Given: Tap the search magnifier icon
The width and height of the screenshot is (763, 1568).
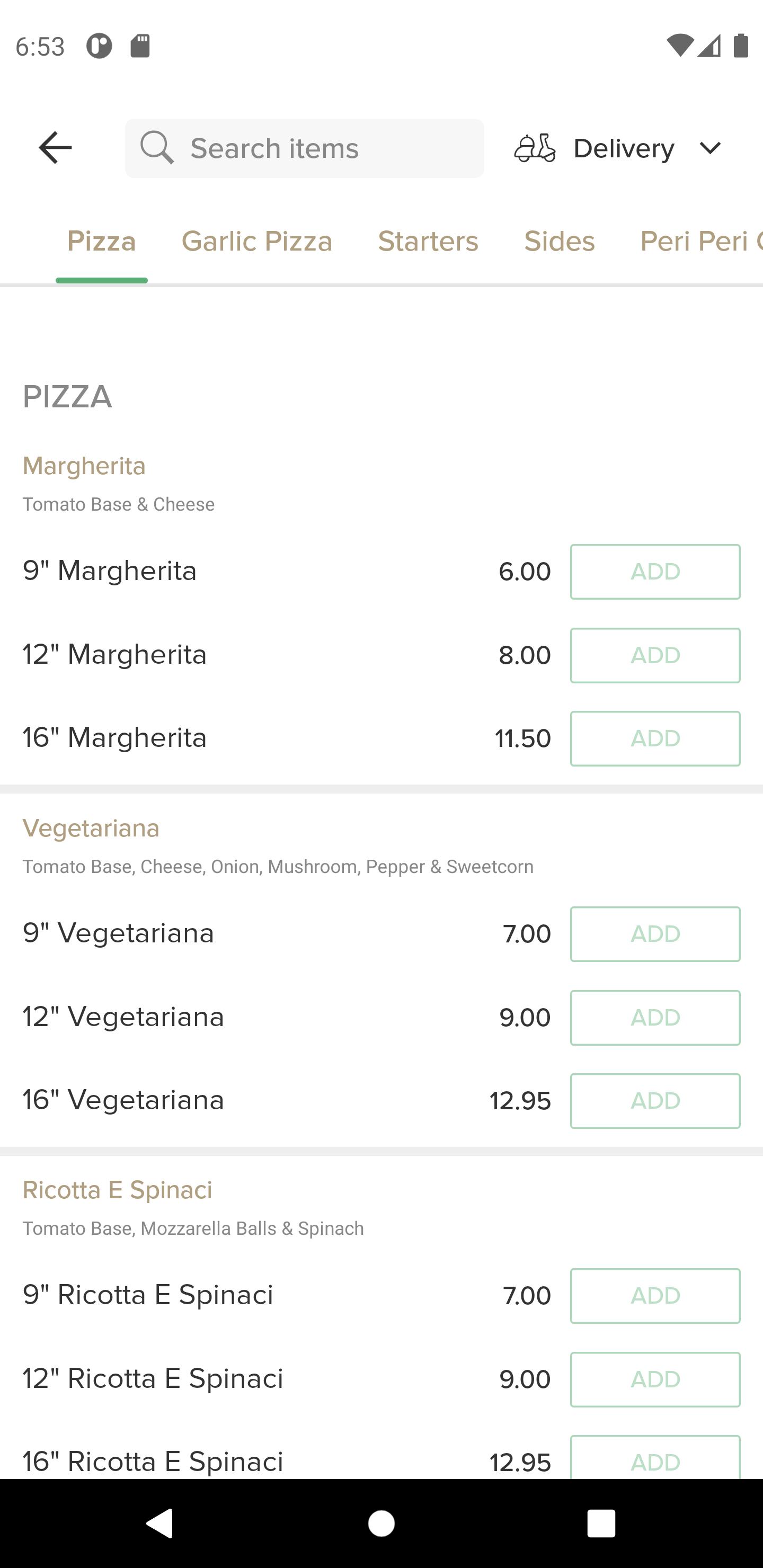Looking at the screenshot, I should point(157,148).
